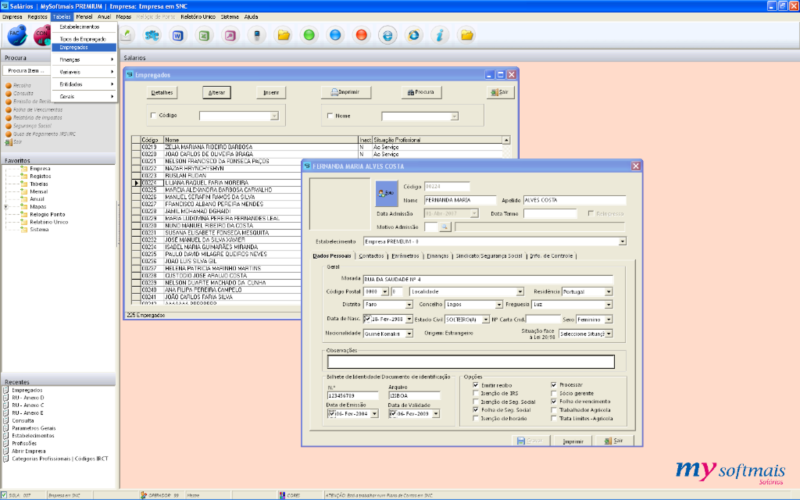Click the employee photo icon button
Image resolution: width=800 pixels, height=500 pixels.
pos(386,192)
